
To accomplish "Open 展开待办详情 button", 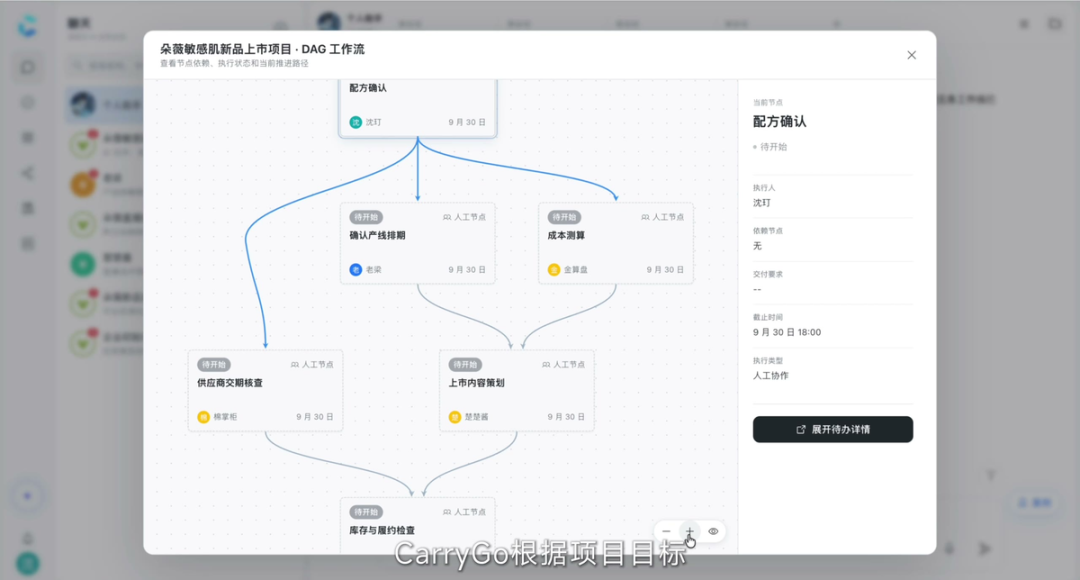I will 833,429.
